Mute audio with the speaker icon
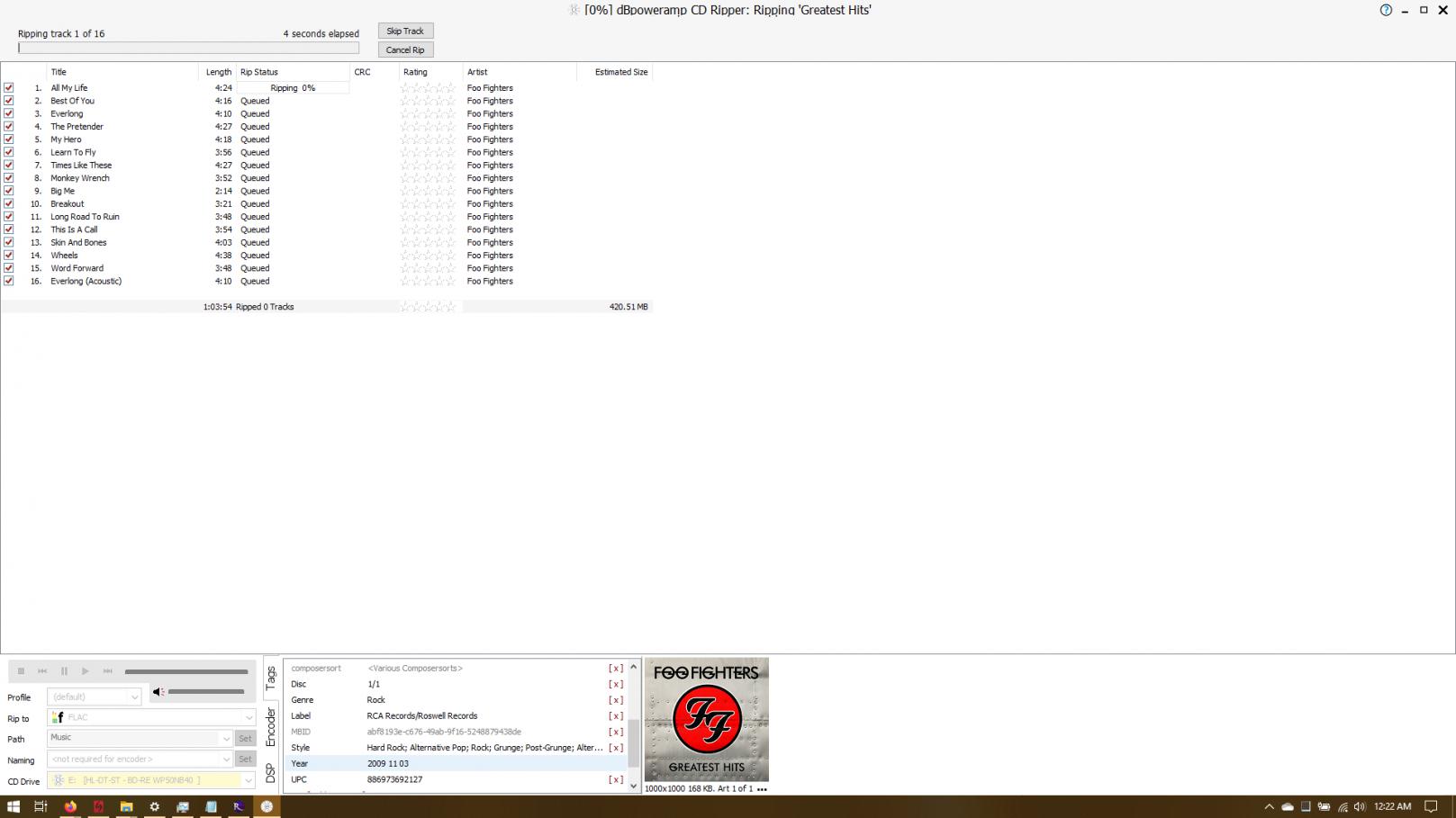Screen dimensions: 1456x818 click(x=158, y=692)
